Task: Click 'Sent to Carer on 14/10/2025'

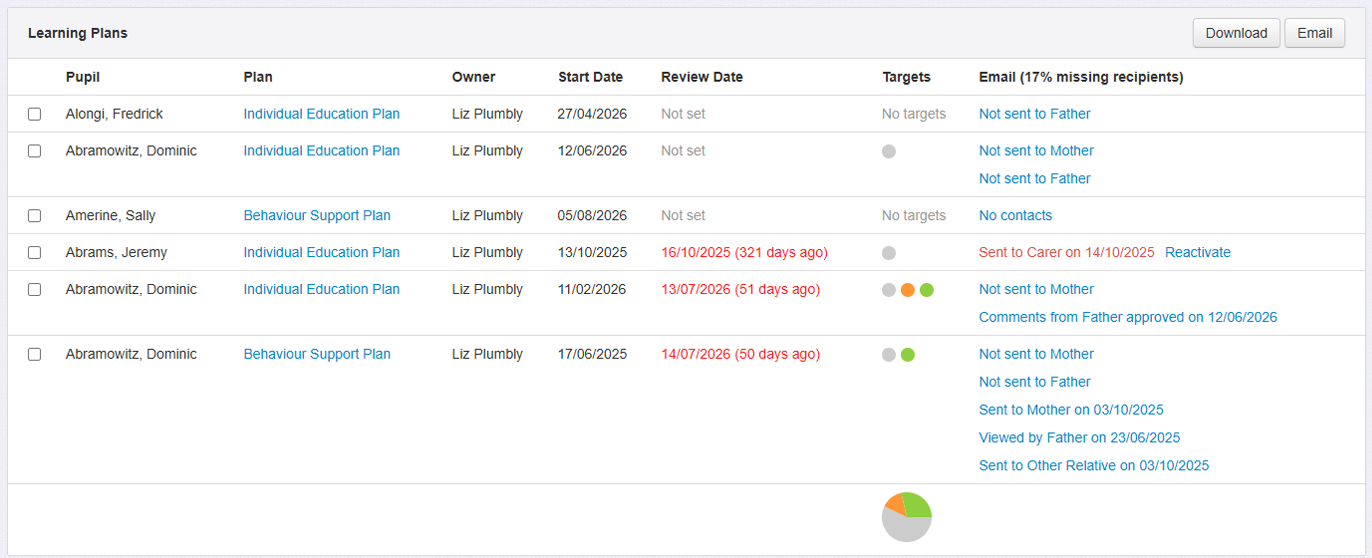Action: pos(1066,252)
